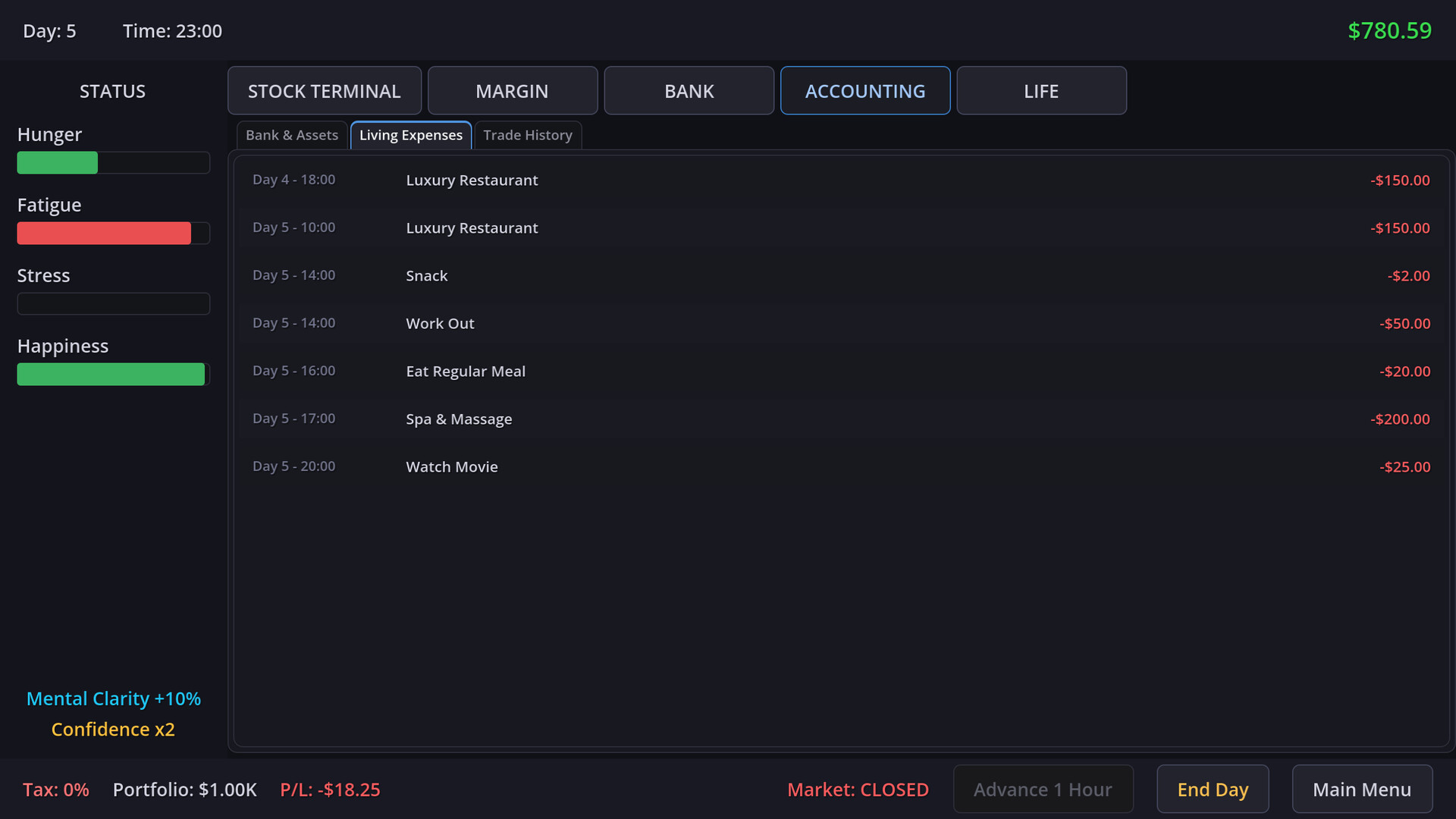This screenshot has width=1456, height=819.
Task: Switch to the Margin tab
Action: coord(512,91)
